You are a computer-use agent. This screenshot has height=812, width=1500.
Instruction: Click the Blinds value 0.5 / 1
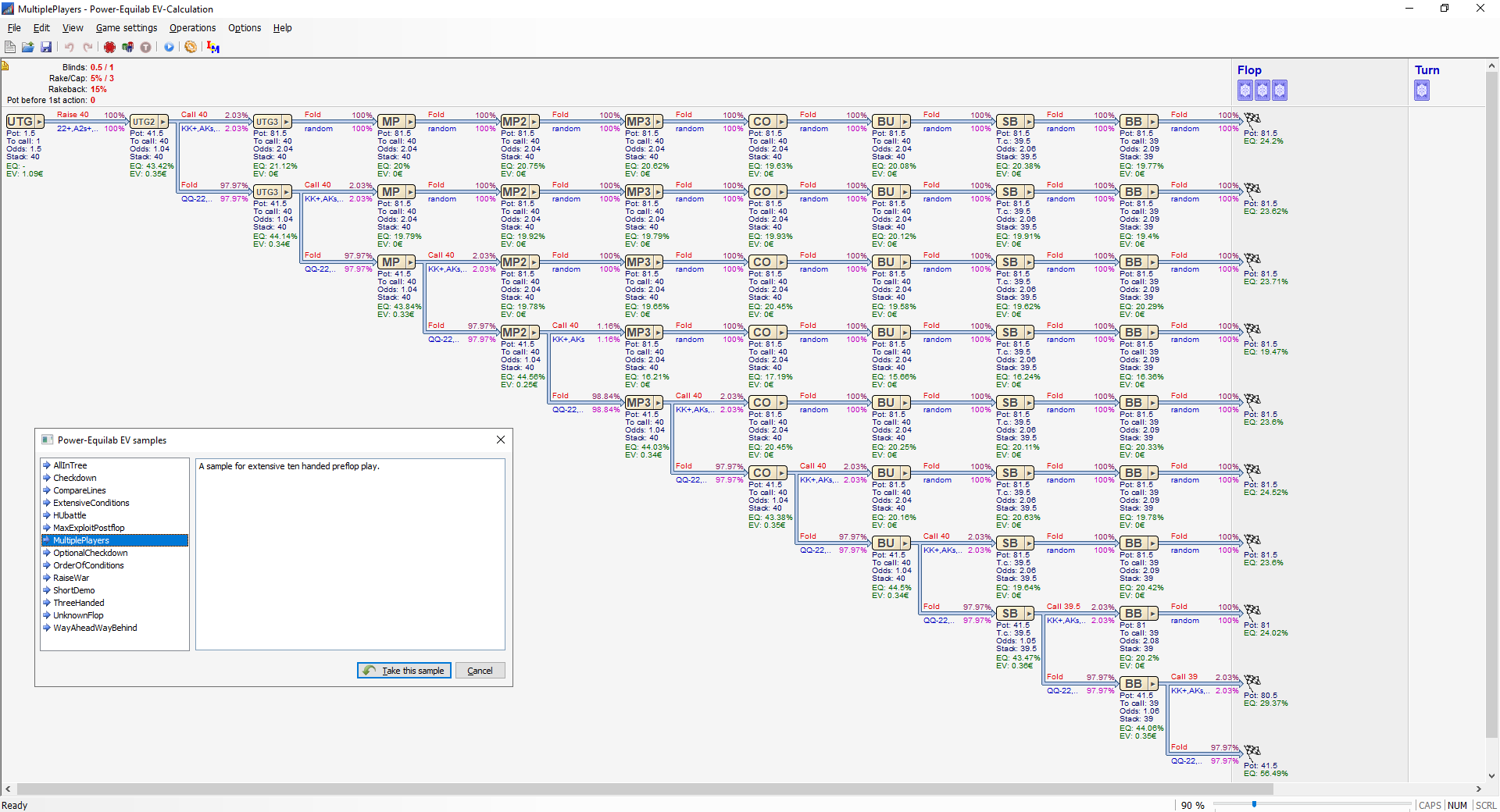pos(102,67)
